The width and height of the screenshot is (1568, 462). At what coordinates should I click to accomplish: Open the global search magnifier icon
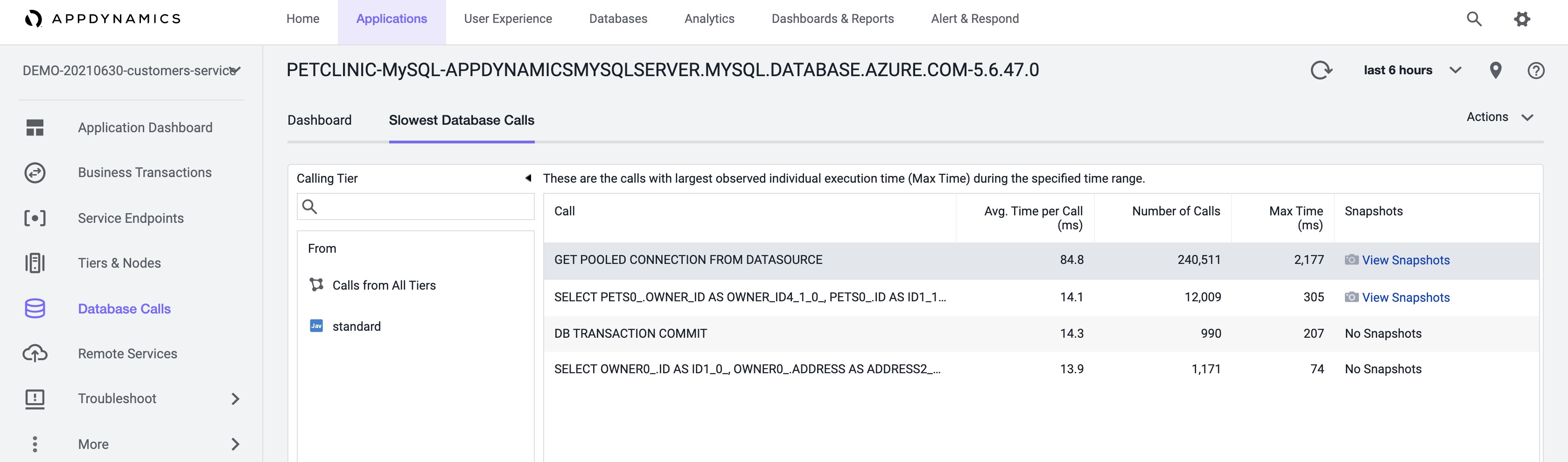pyautogui.click(x=1474, y=19)
